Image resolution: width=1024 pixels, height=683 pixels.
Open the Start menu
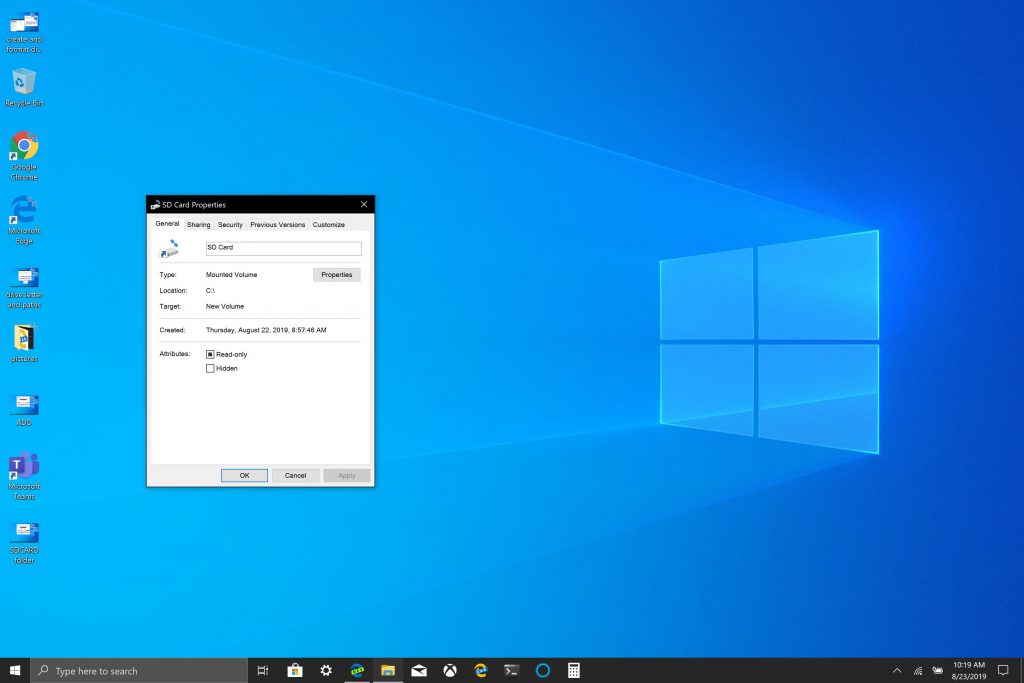tap(15, 670)
